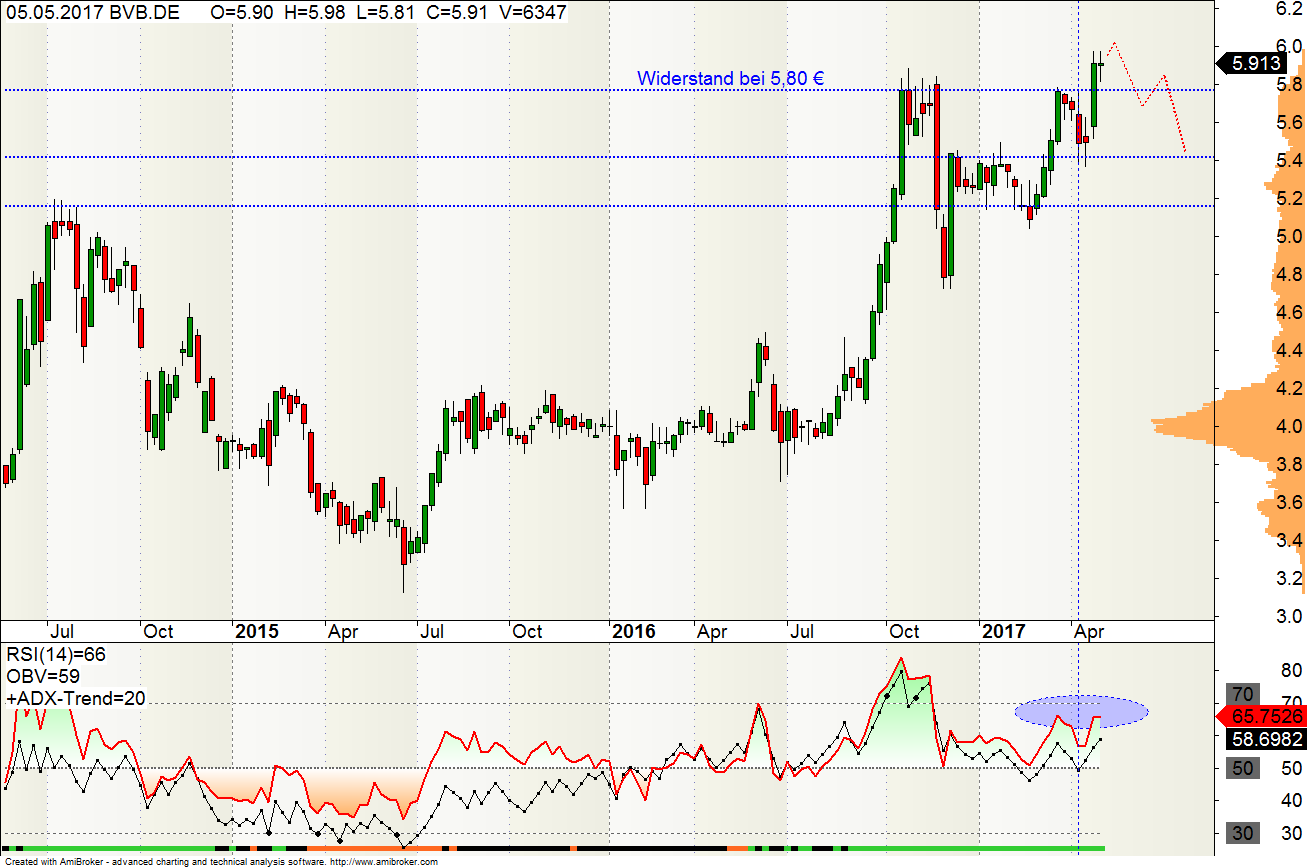
Task: Click the 4.0 price axis label
Action: [1289, 426]
